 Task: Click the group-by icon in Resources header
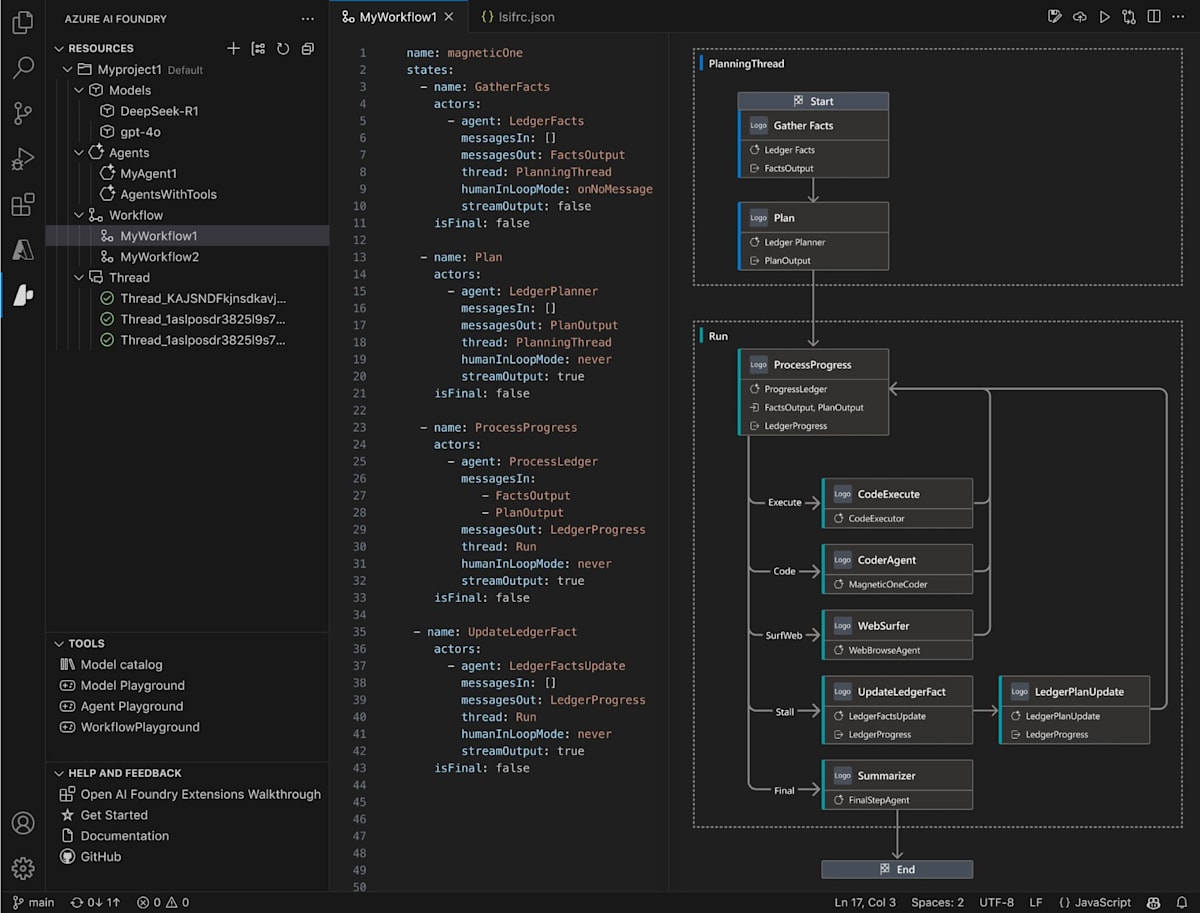click(258, 48)
